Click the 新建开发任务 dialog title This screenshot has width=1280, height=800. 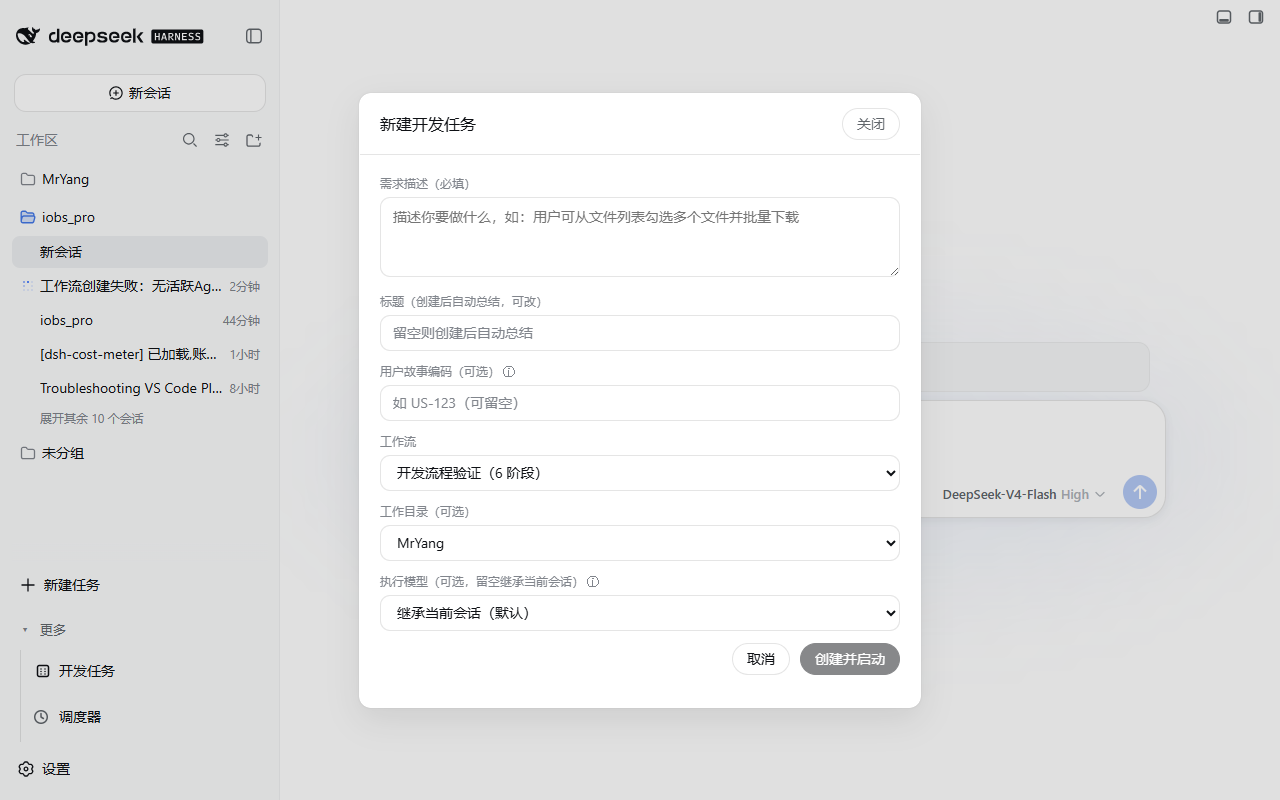click(428, 124)
